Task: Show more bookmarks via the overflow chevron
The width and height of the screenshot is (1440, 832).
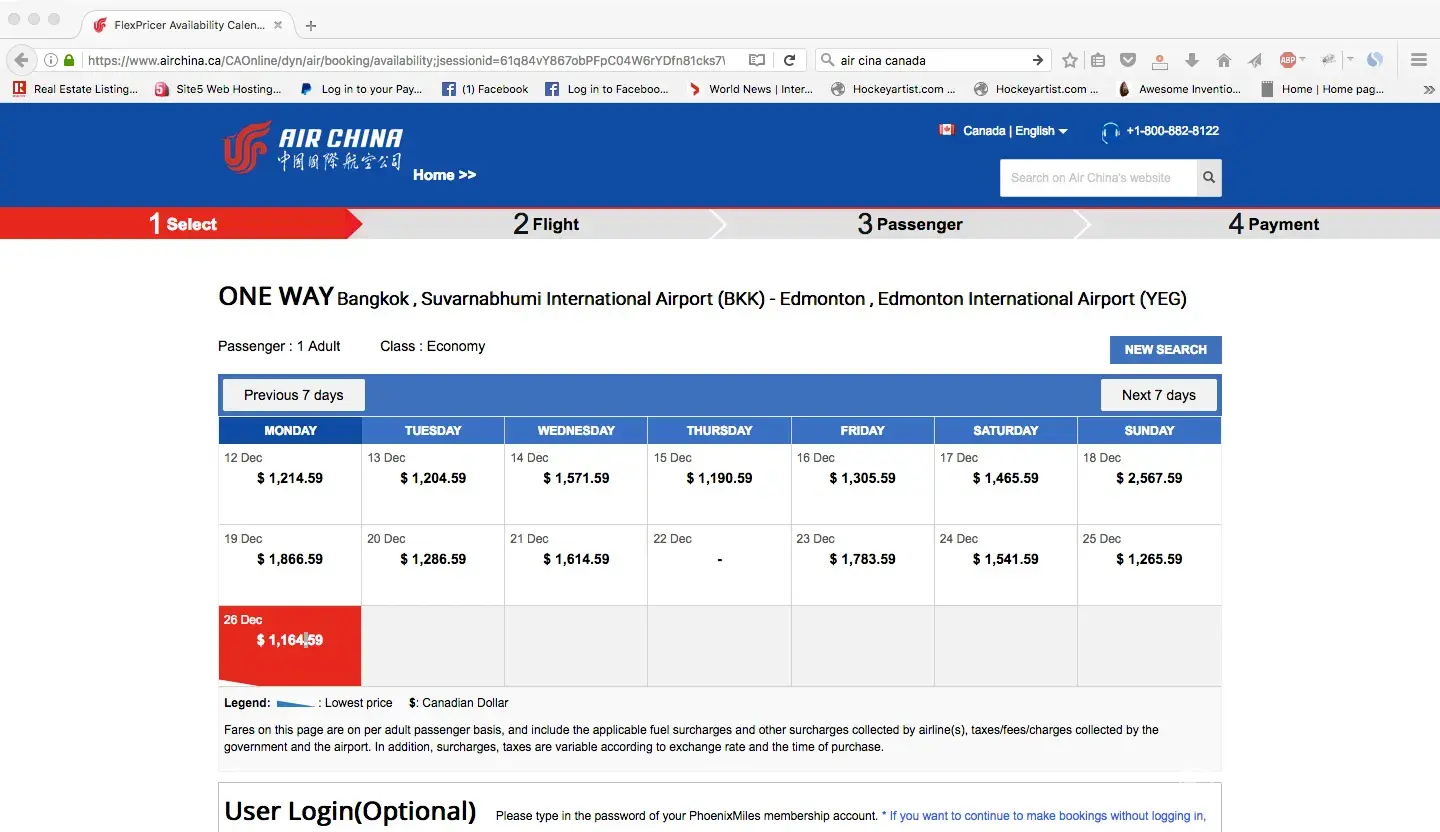Action: pos(1428,89)
